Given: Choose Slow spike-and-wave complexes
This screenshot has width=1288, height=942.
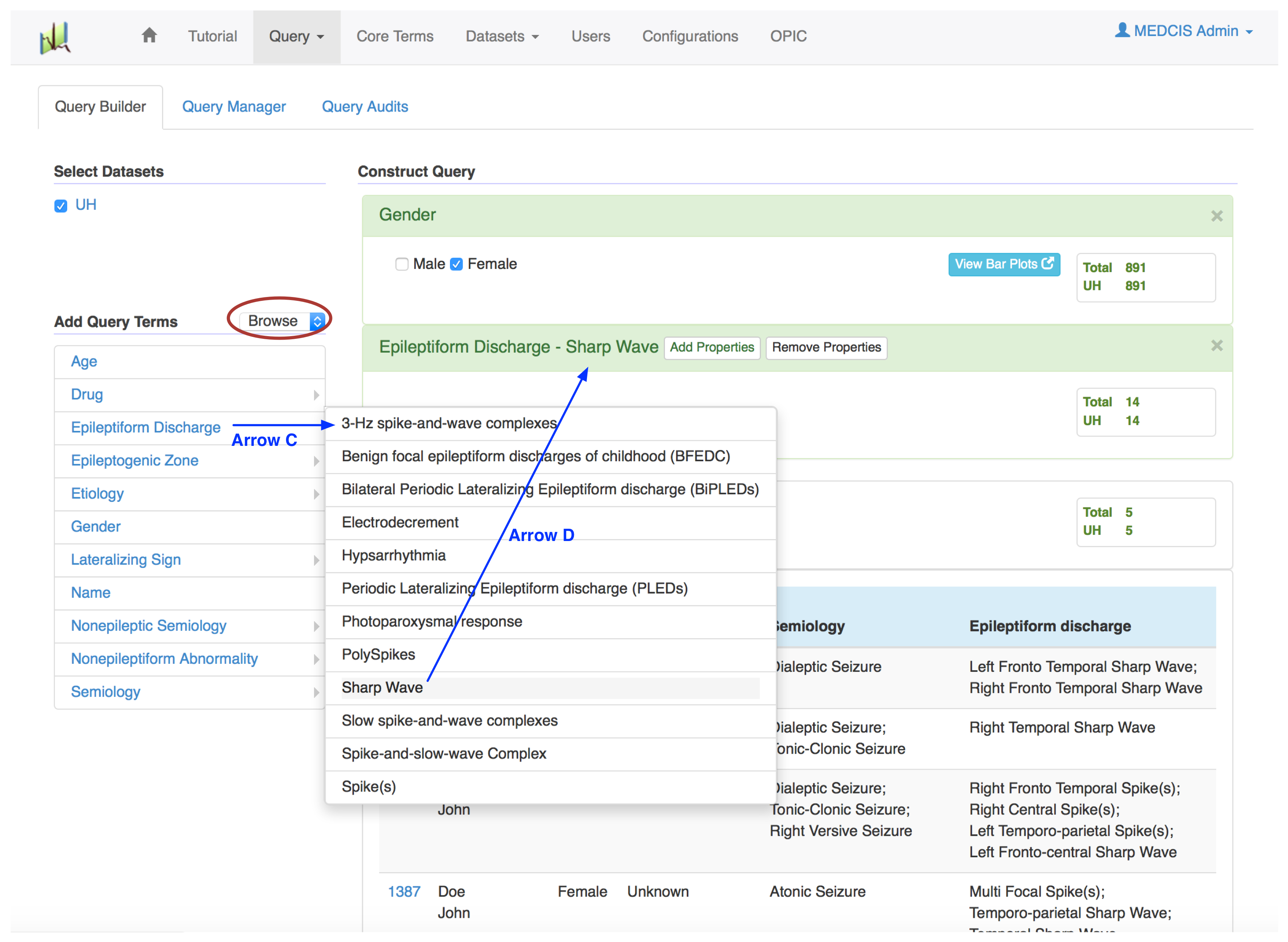Looking at the screenshot, I should [x=551, y=721].
